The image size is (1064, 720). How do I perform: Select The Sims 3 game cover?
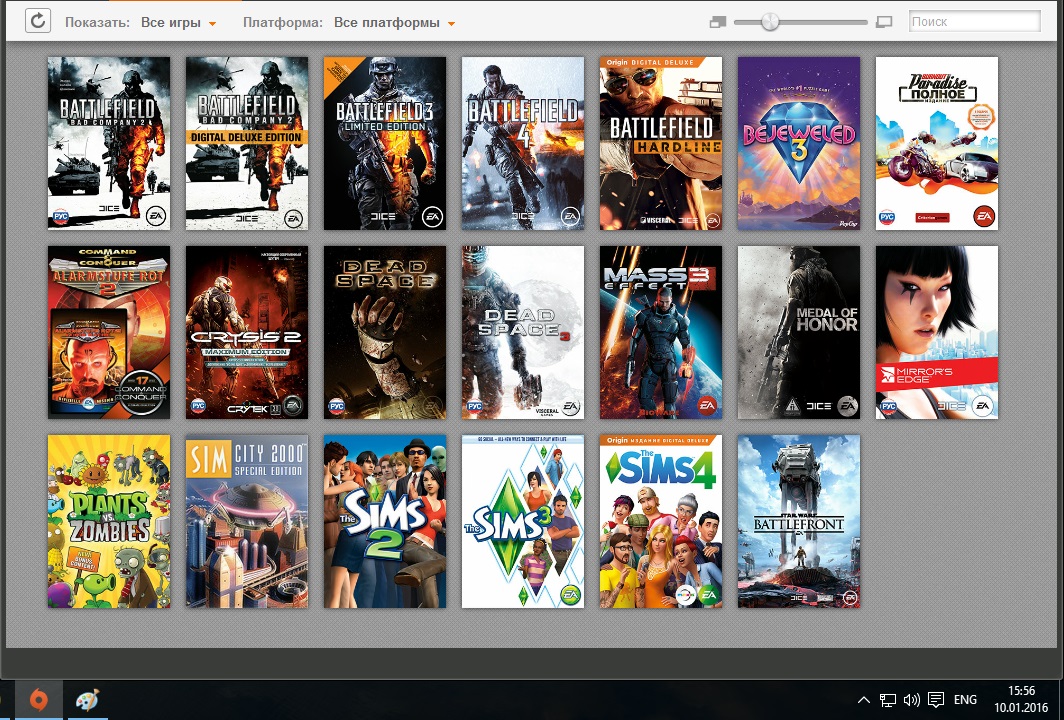point(522,521)
